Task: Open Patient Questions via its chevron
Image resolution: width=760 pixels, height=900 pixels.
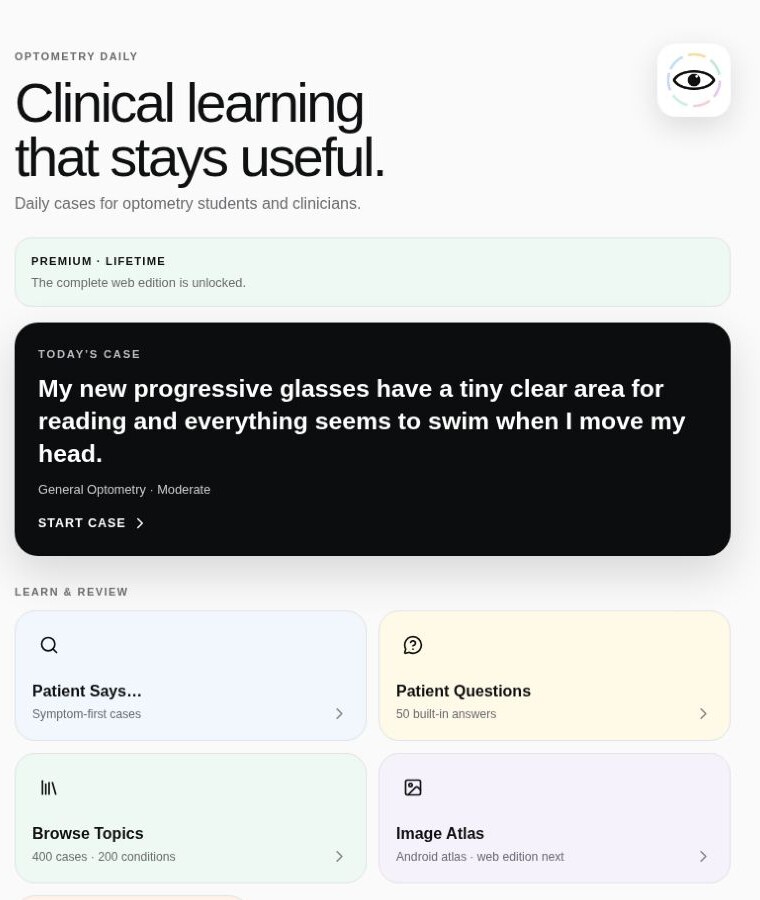Action: [703, 713]
